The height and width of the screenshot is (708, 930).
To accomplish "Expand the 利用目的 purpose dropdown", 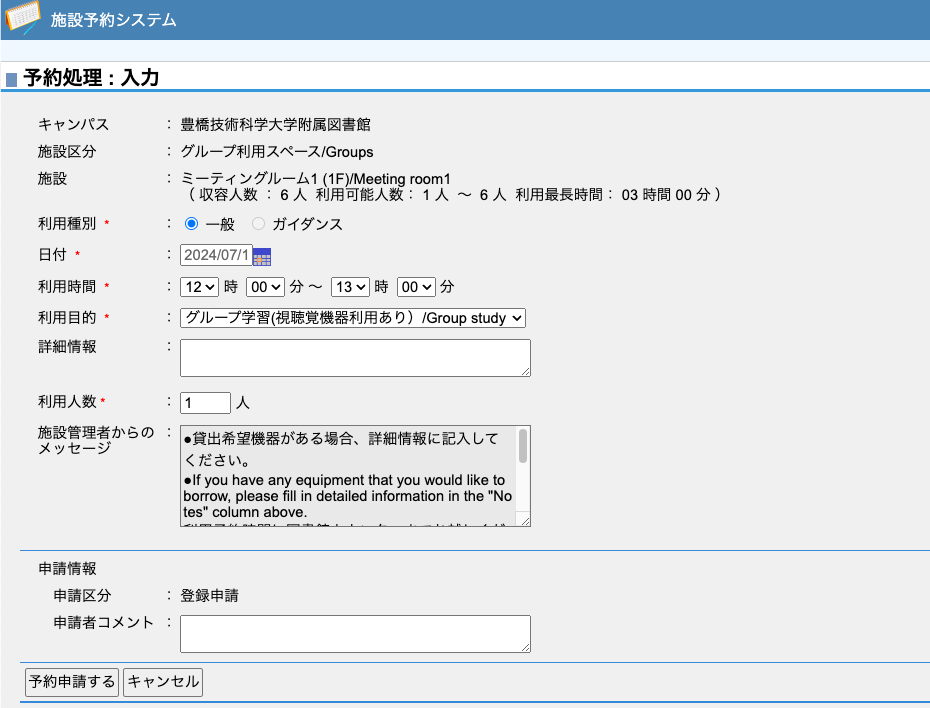I will 353,318.
